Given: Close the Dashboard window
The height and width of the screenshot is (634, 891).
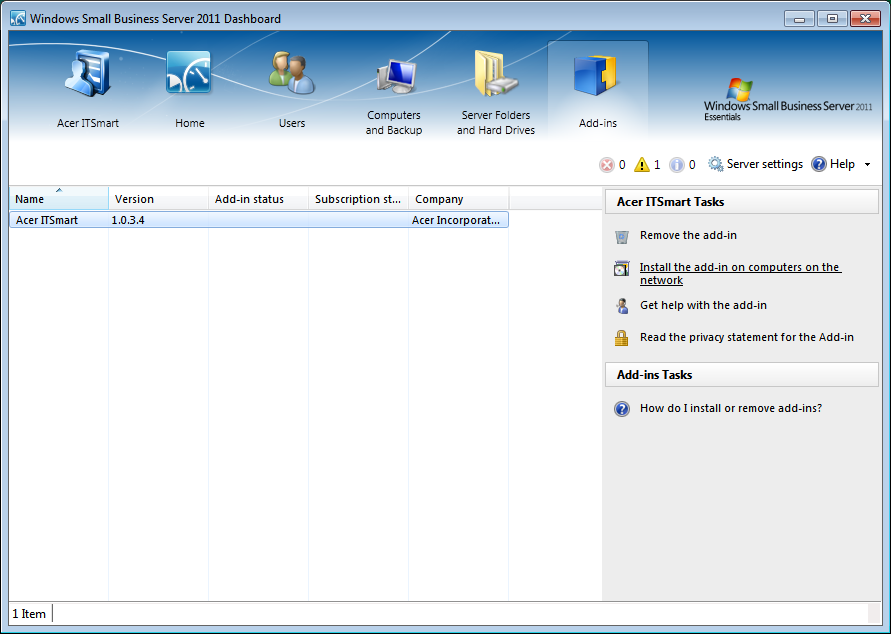Looking at the screenshot, I should tap(865, 19).
